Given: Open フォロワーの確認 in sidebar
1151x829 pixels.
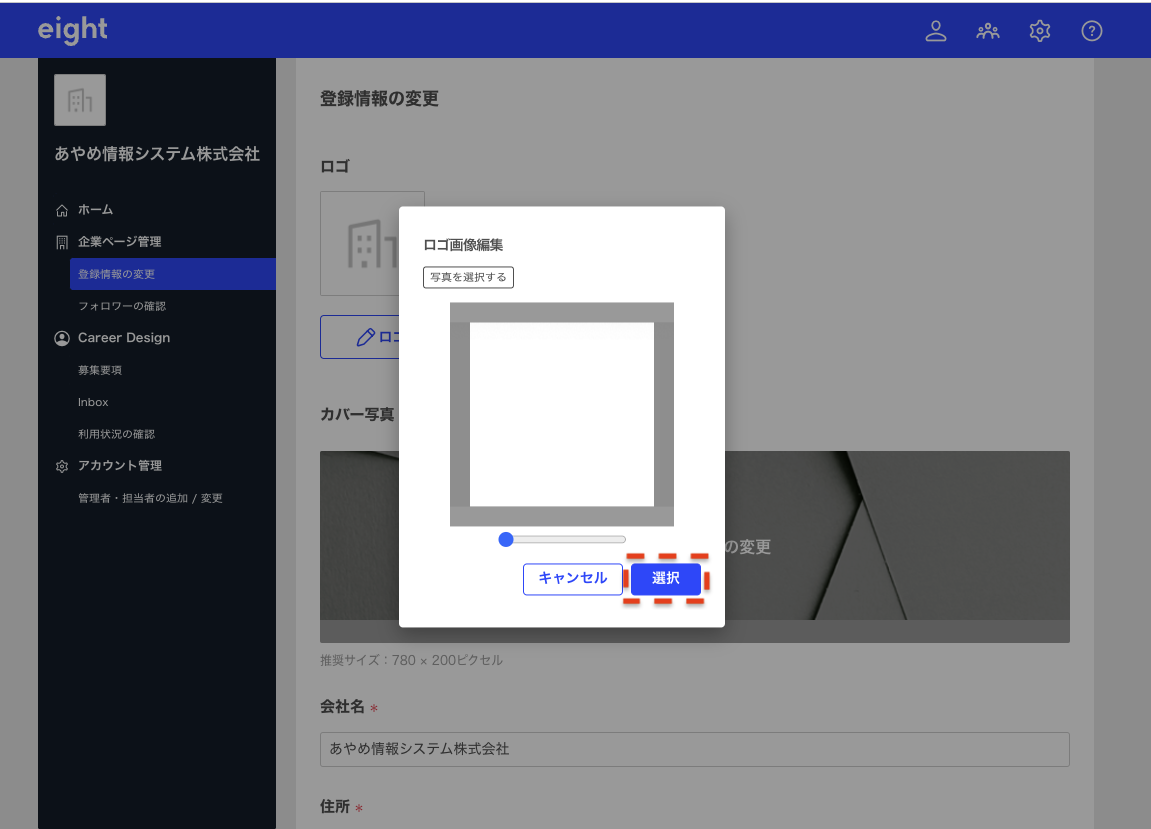Looking at the screenshot, I should [x=122, y=306].
